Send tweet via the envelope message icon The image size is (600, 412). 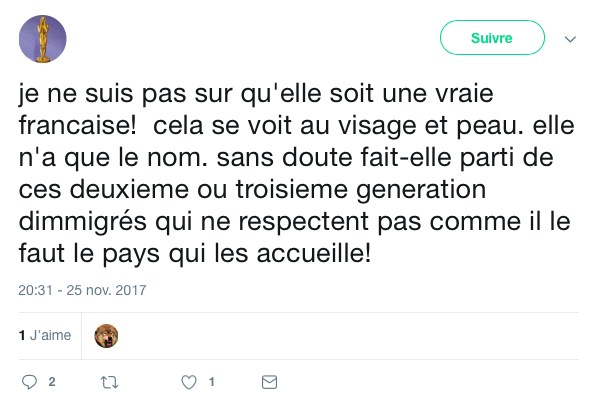[x=268, y=382]
